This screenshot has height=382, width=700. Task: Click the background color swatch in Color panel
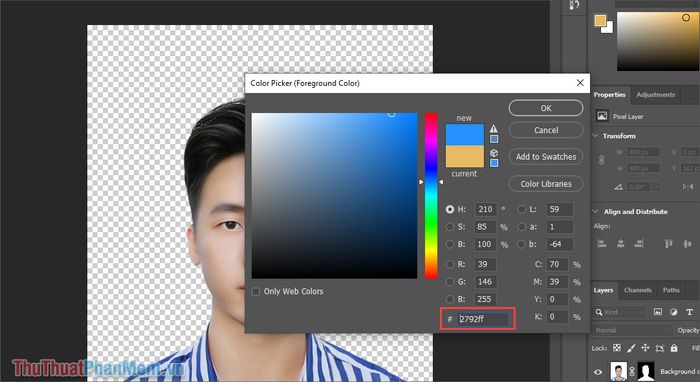click(x=608, y=28)
